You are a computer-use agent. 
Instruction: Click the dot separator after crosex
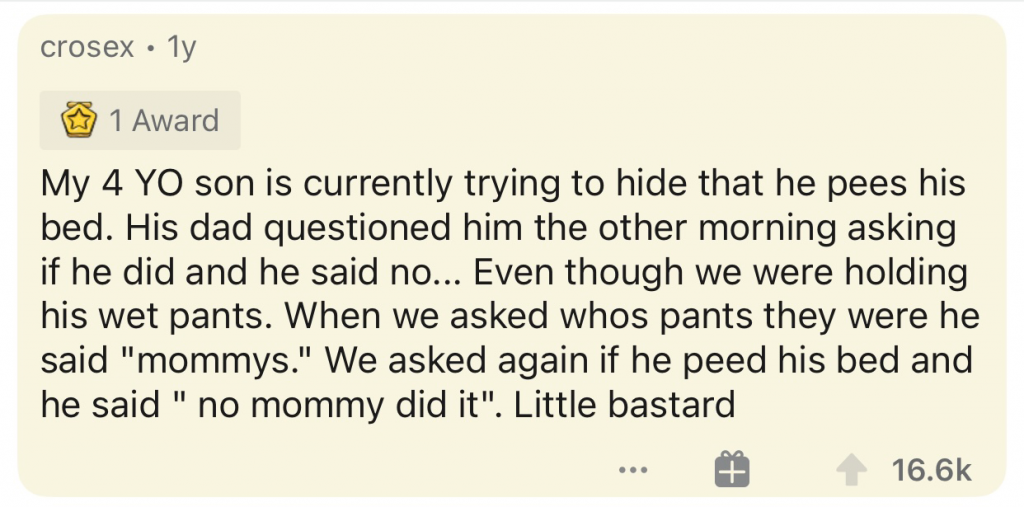click(x=150, y=48)
